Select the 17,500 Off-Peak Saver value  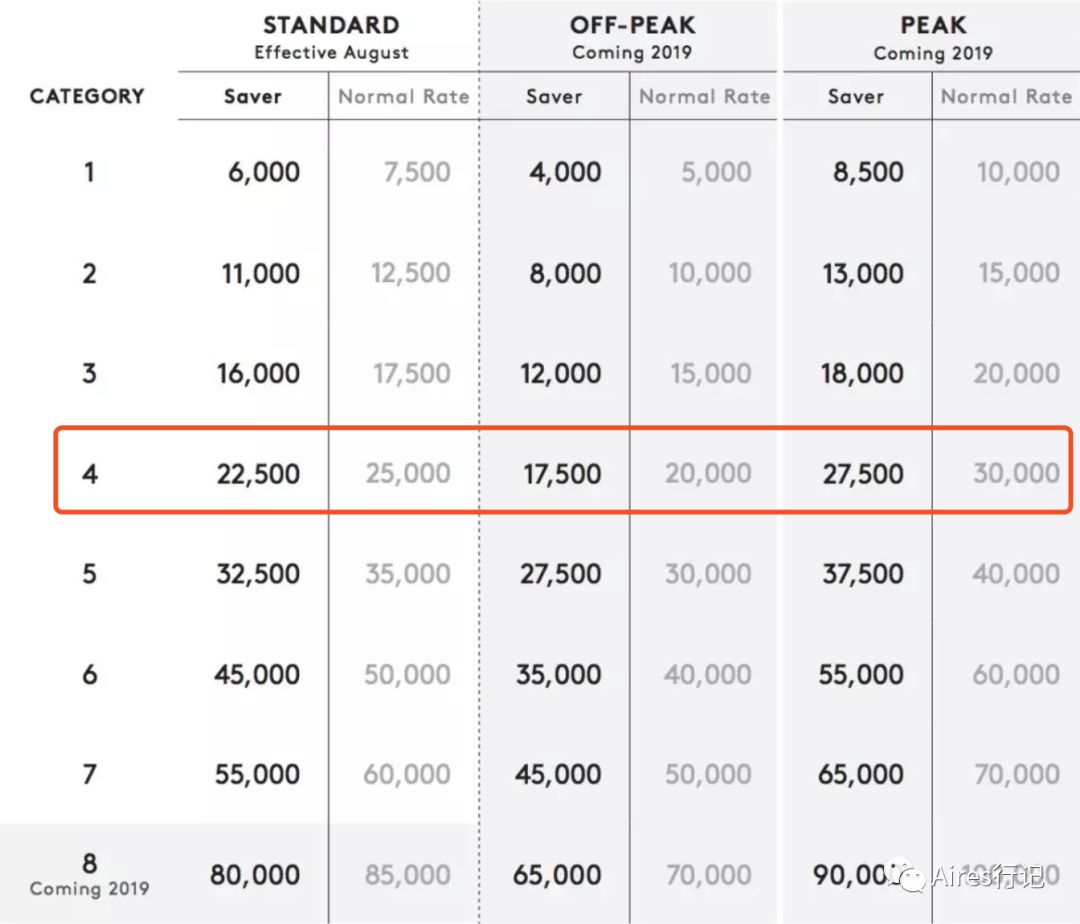(562, 474)
